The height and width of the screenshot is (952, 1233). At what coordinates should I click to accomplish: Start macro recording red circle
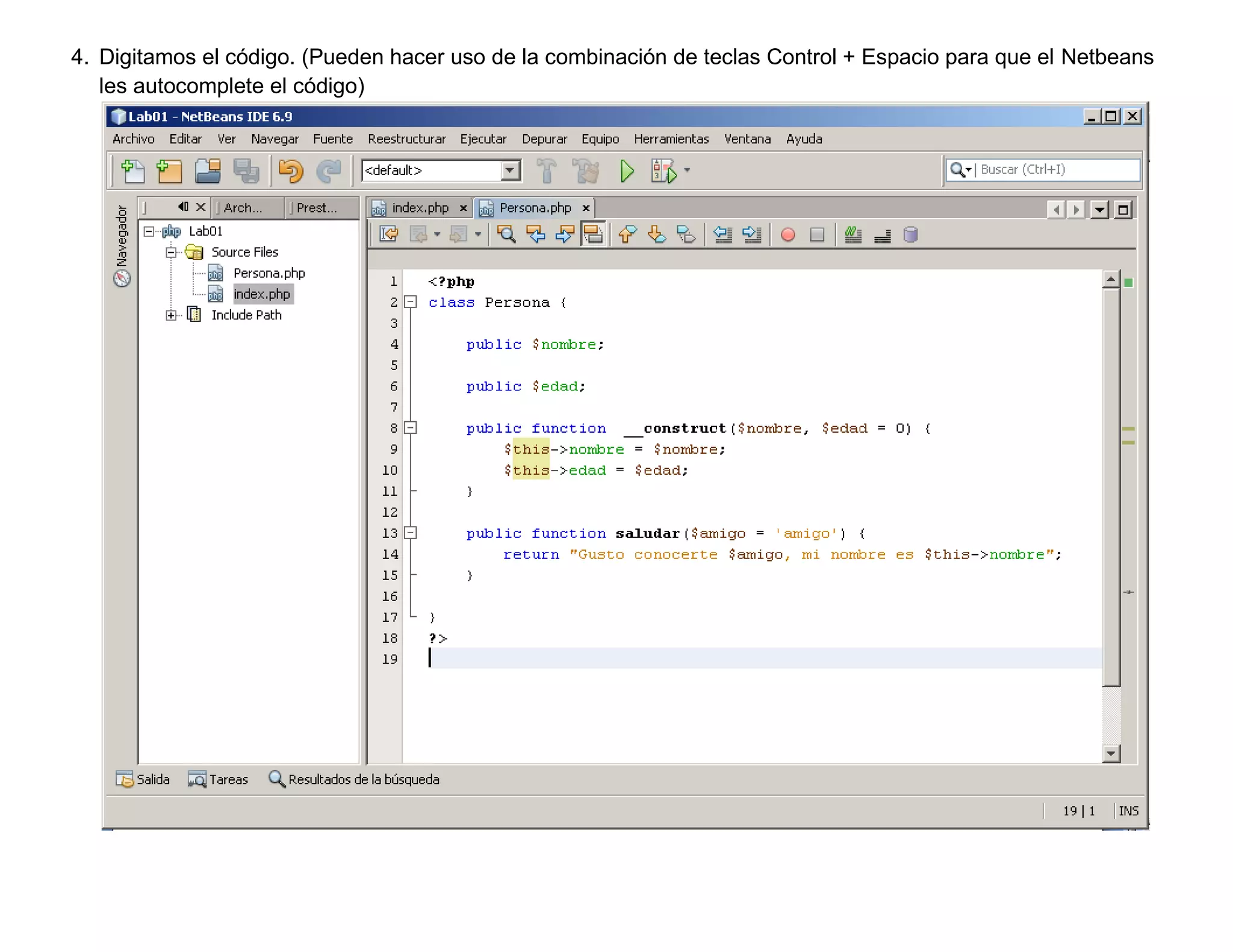pyautogui.click(x=787, y=235)
